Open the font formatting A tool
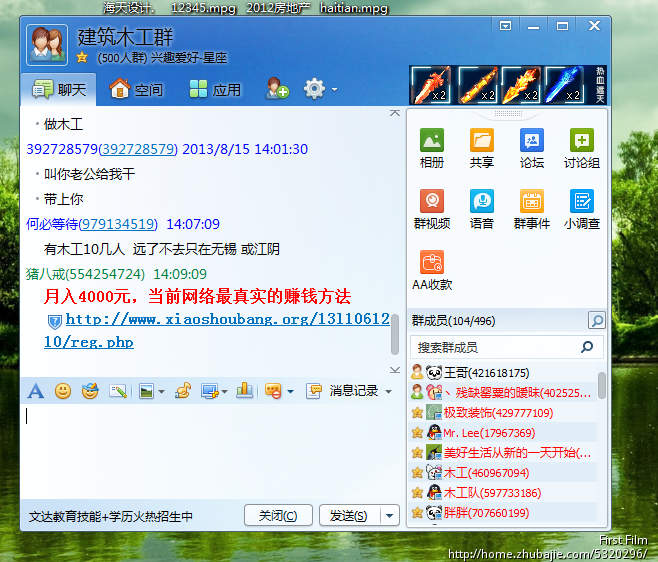Viewport: 658px width, 562px height. [x=36, y=391]
